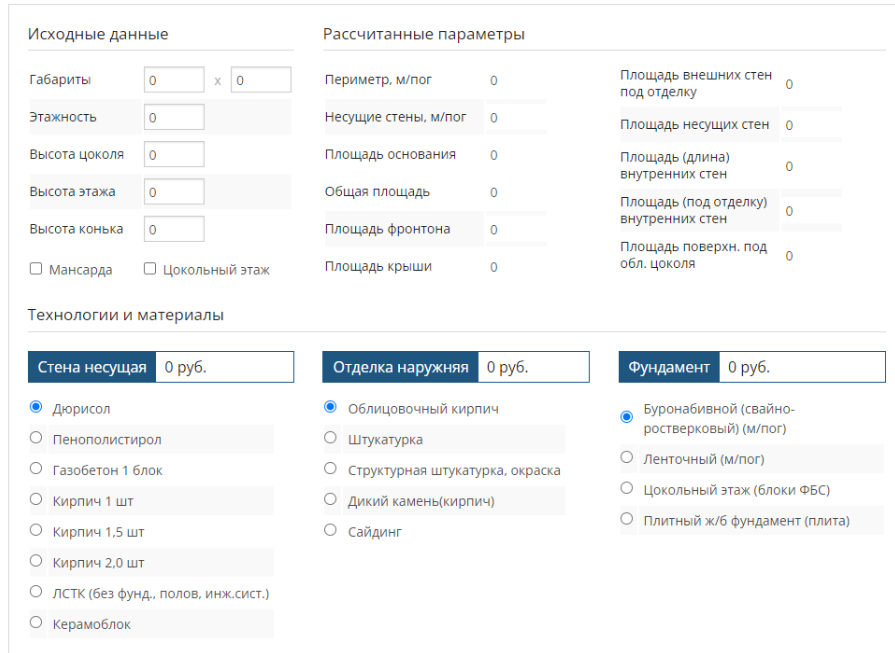This screenshot has width=895, height=653.
Task: Focus the second Габариты dimension field
Action: 261,79
